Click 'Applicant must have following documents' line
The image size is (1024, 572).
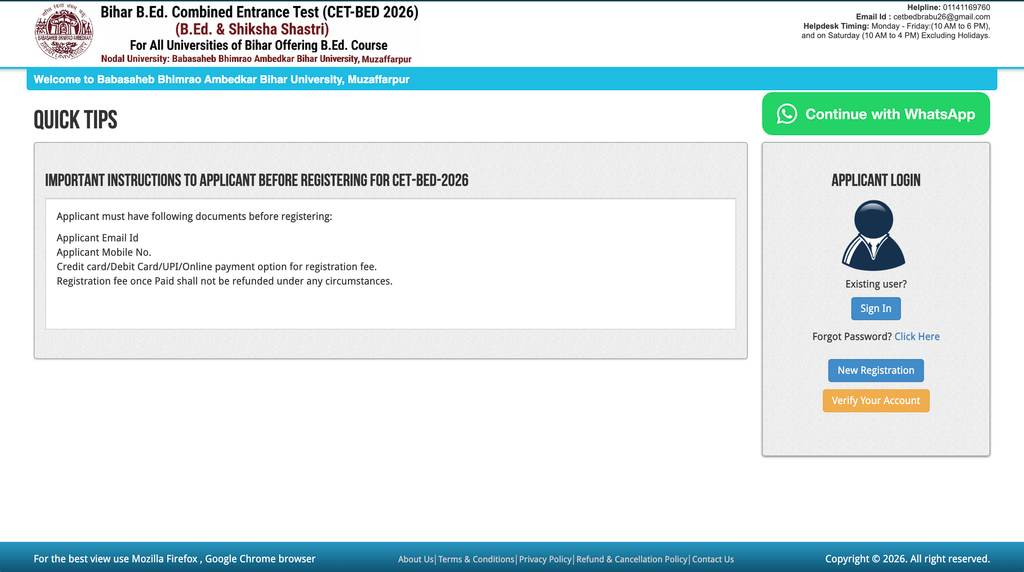[x=194, y=217]
